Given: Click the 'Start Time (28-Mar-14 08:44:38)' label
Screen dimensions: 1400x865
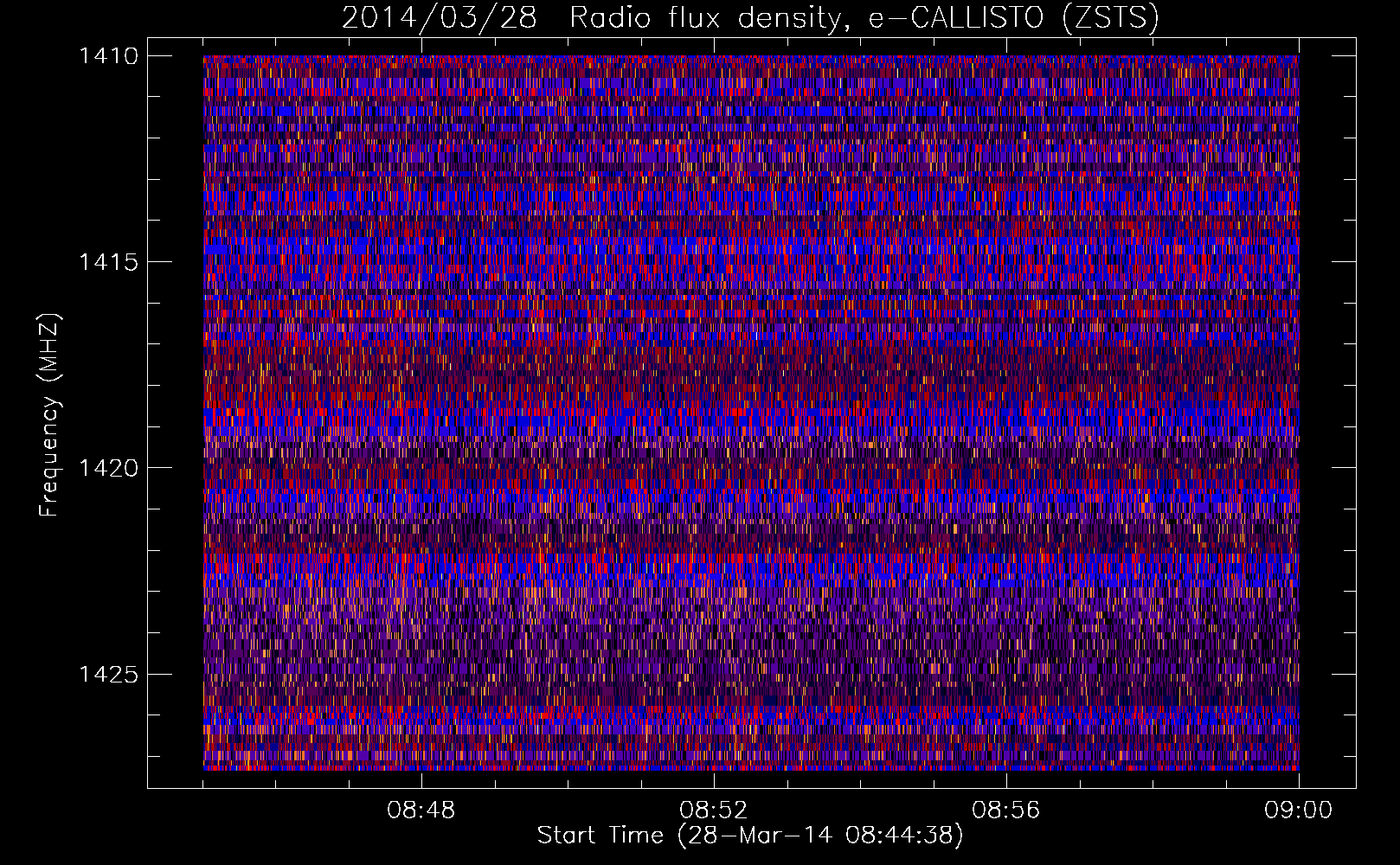Looking at the screenshot, I should (750, 836).
